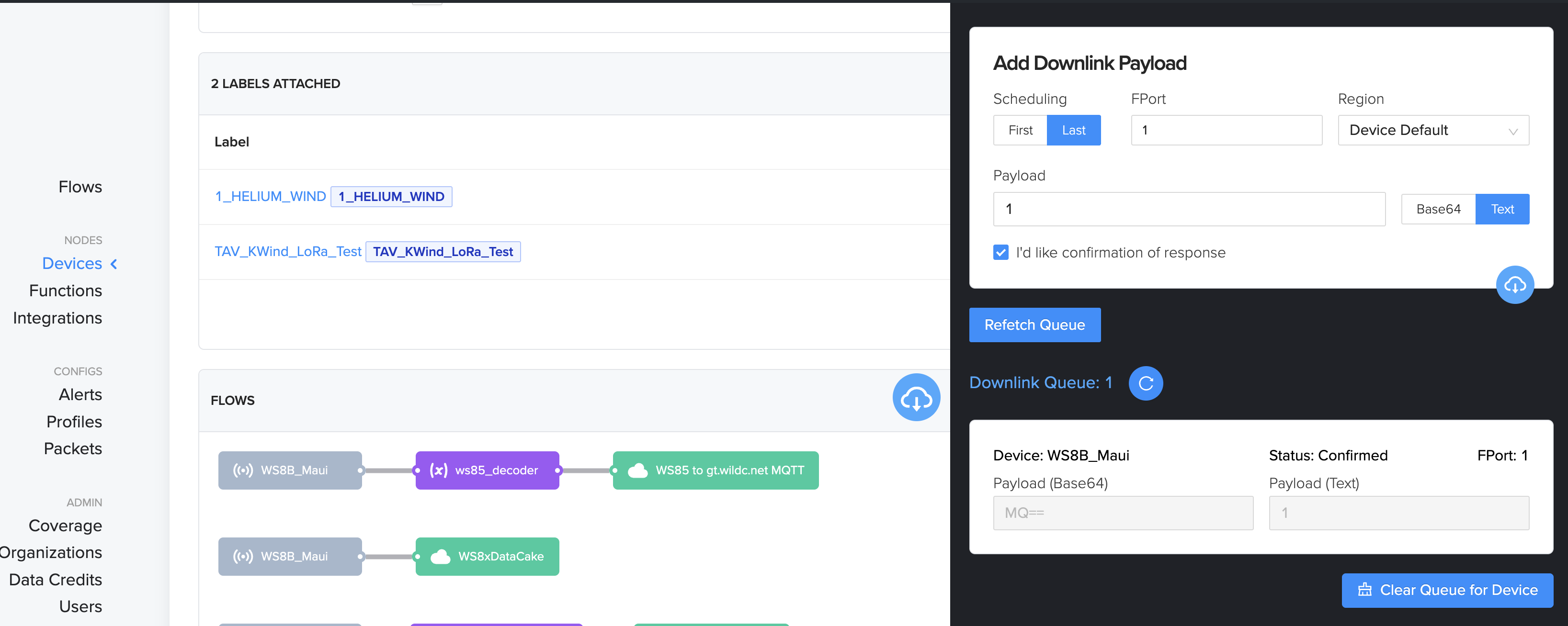
Task: Click the downlink cloud icon in Flows header
Action: pyautogui.click(x=916, y=399)
